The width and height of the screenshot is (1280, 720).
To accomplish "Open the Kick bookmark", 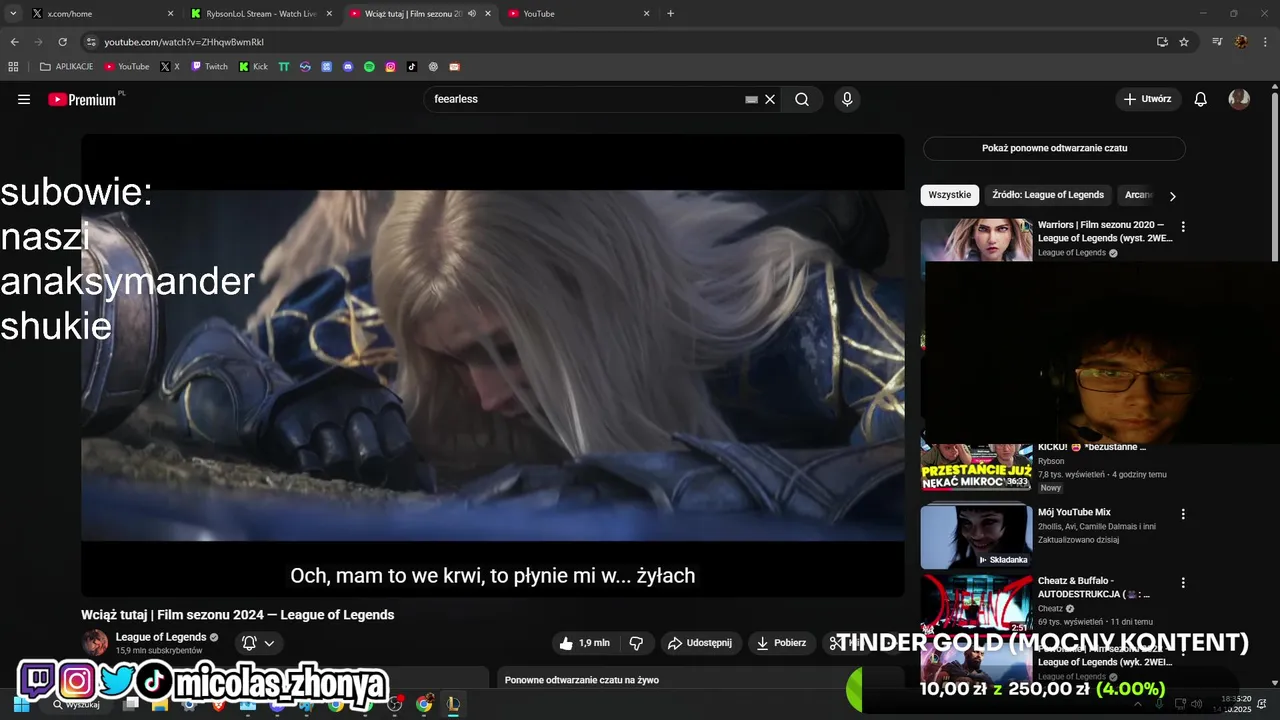I will pyautogui.click(x=254, y=67).
